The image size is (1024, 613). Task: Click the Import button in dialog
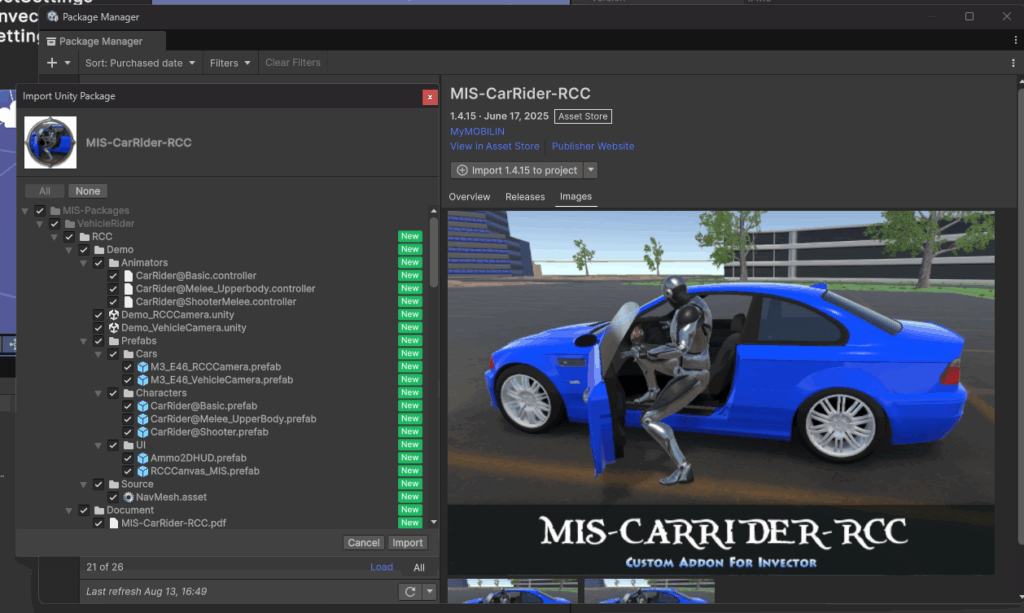(407, 543)
